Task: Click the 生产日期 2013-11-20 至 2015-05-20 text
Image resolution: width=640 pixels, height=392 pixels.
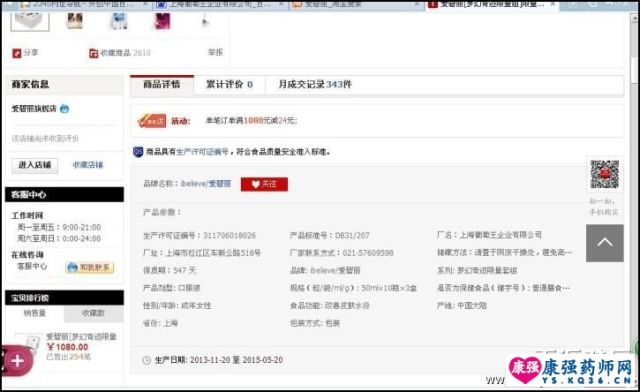Action: pos(219,360)
